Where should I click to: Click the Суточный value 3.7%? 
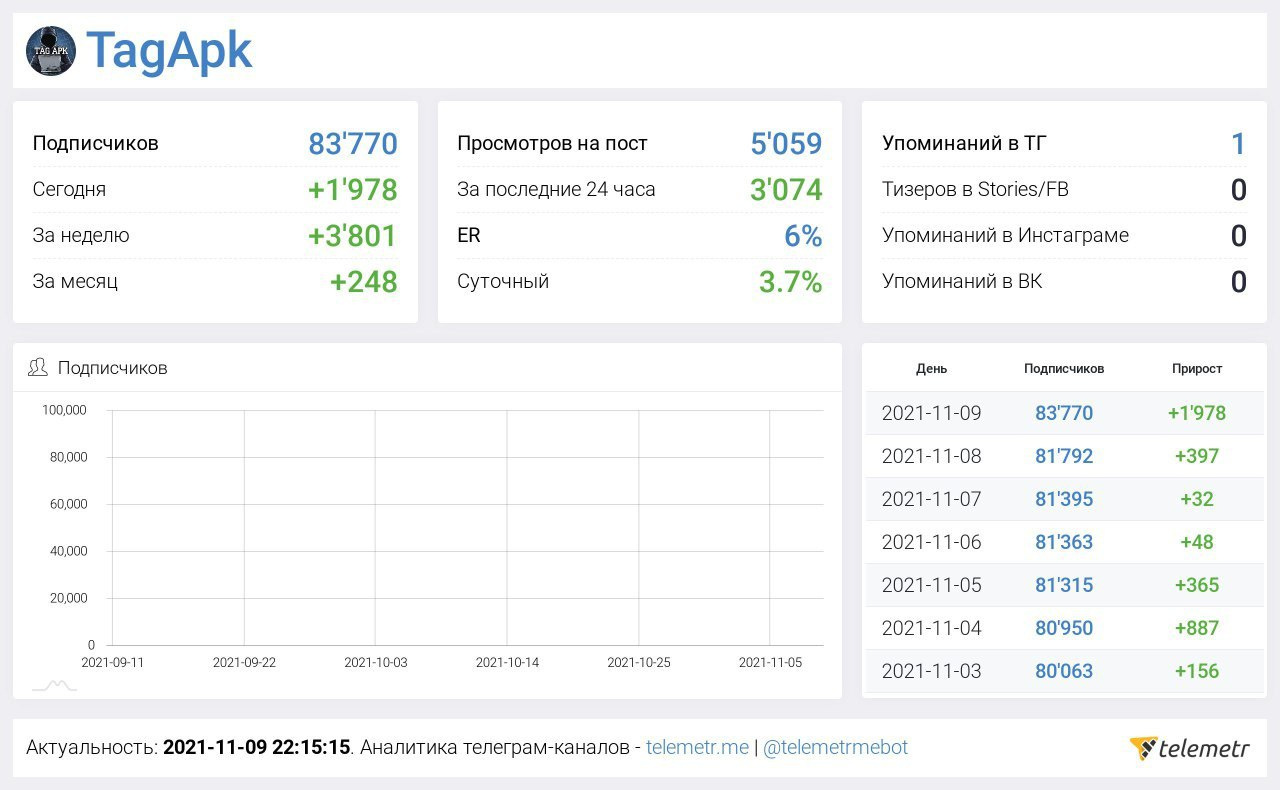[790, 282]
